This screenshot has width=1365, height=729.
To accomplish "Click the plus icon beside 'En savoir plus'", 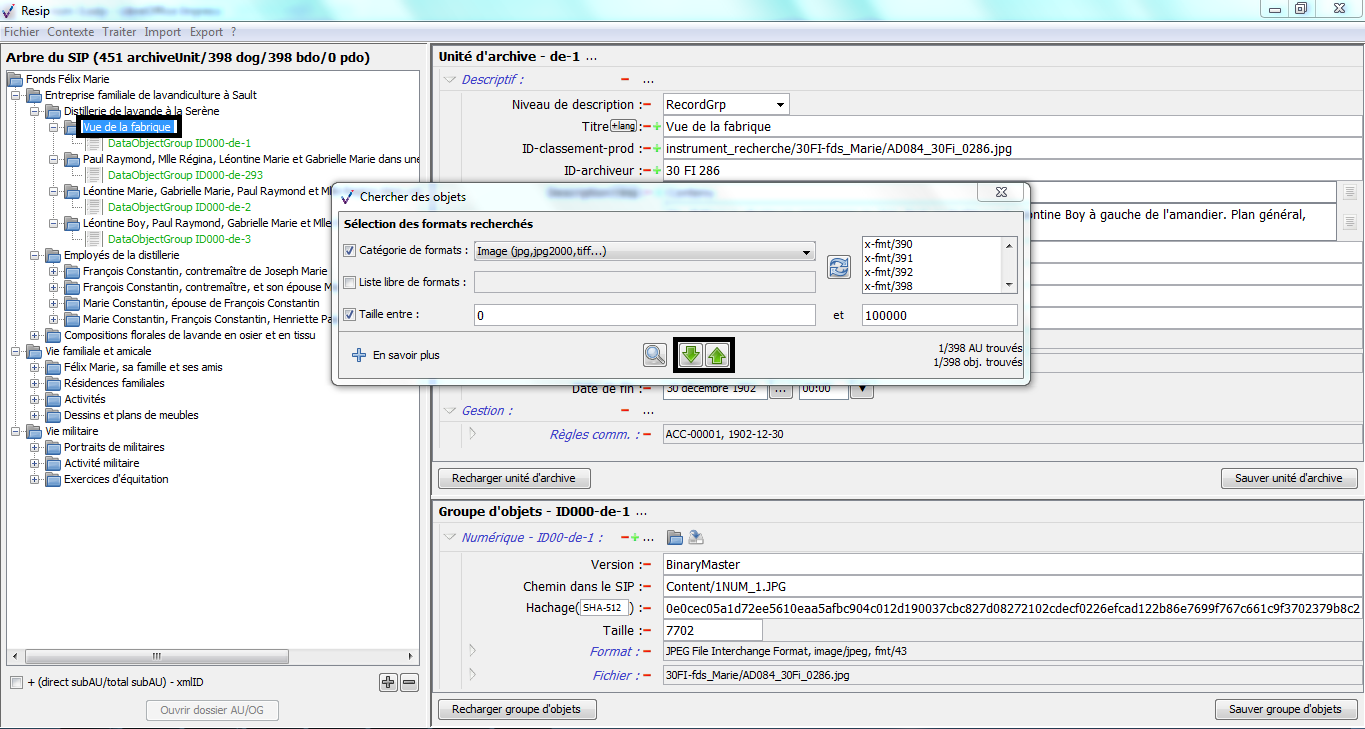I will (x=359, y=355).
